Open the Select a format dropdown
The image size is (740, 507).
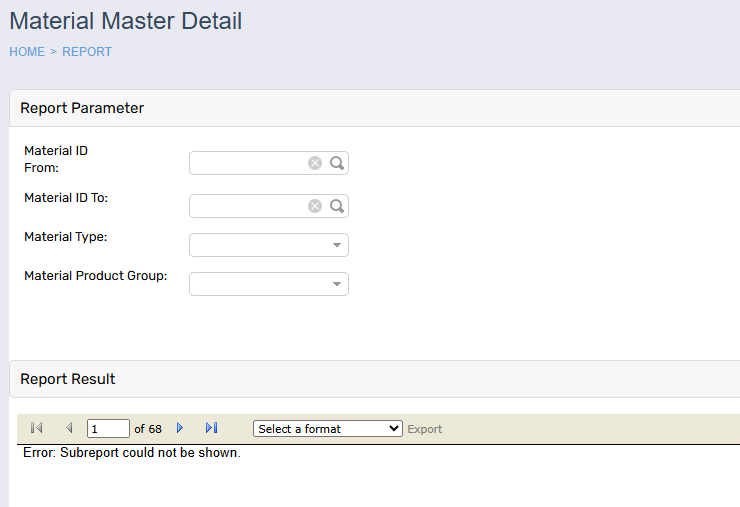[x=327, y=428]
